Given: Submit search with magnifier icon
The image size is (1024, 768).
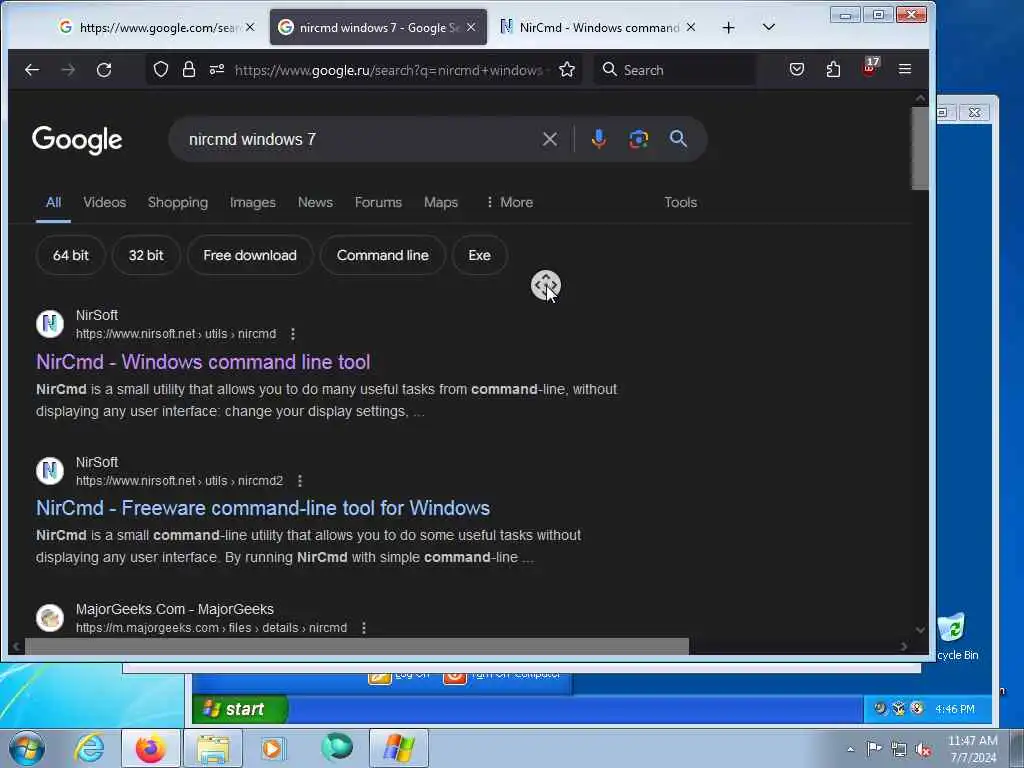Looking at the screenshot, I should (678, 138).
